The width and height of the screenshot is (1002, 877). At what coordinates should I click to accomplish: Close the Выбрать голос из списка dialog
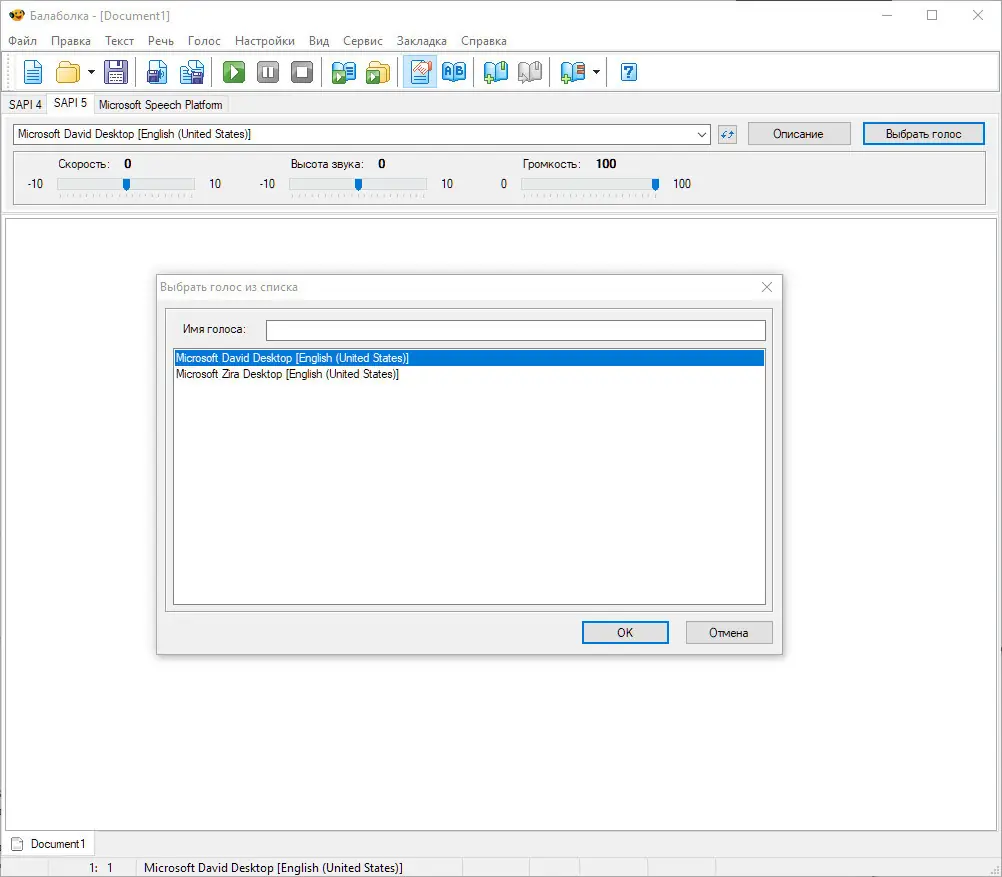(x=767, y=287)
